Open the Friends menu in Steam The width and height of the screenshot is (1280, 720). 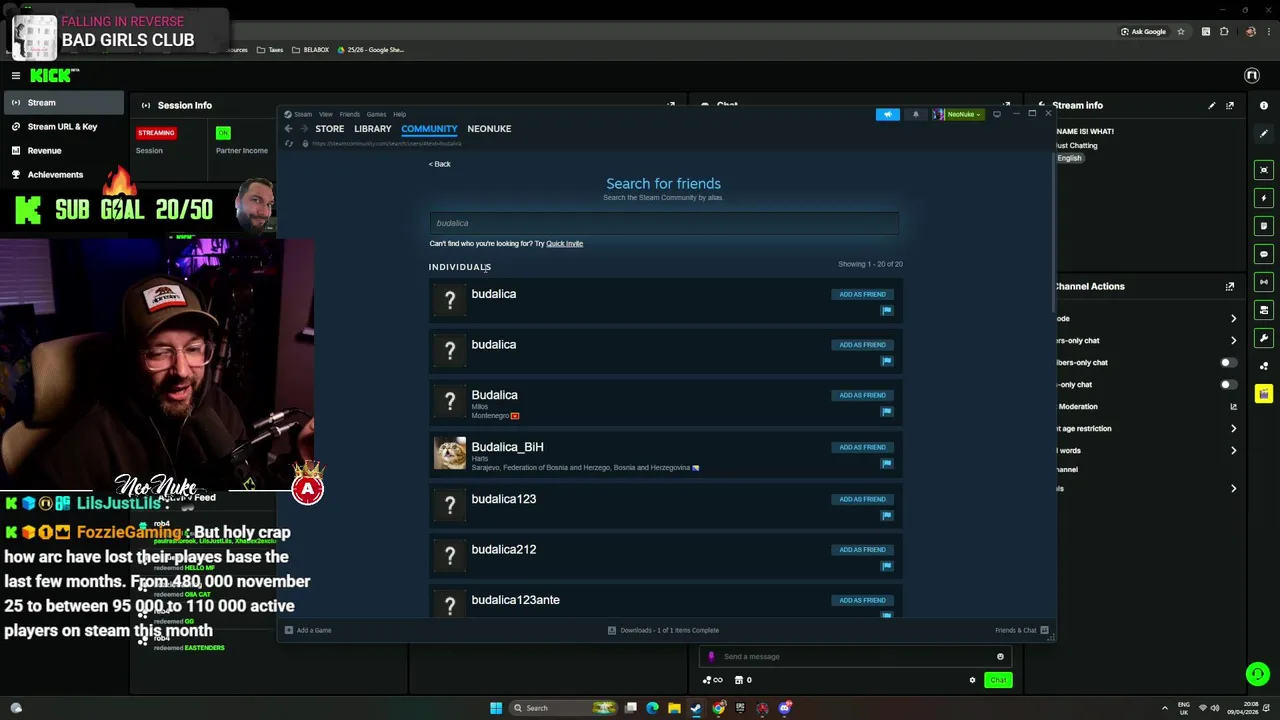[349, 114]
